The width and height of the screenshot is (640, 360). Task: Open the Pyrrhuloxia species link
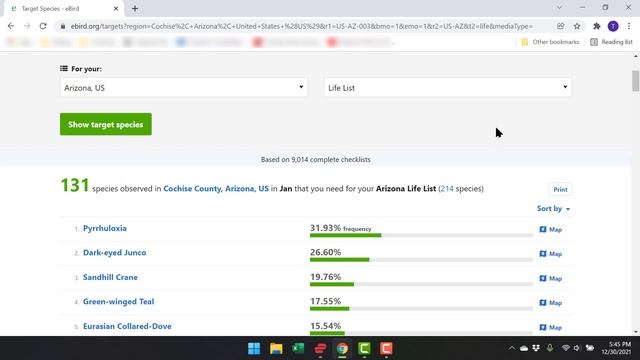(x=105, y=228)
